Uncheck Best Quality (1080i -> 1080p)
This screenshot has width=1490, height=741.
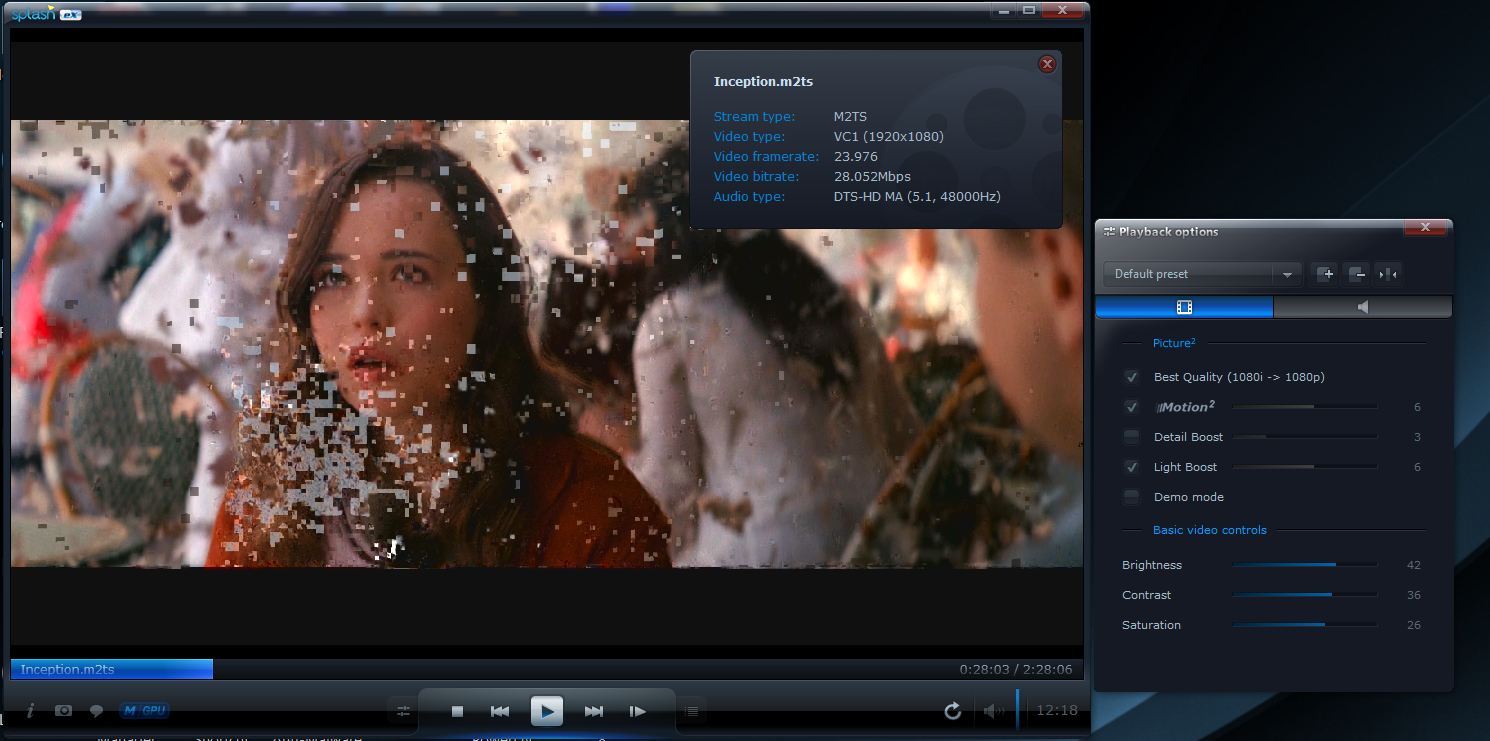[1132, 377]
